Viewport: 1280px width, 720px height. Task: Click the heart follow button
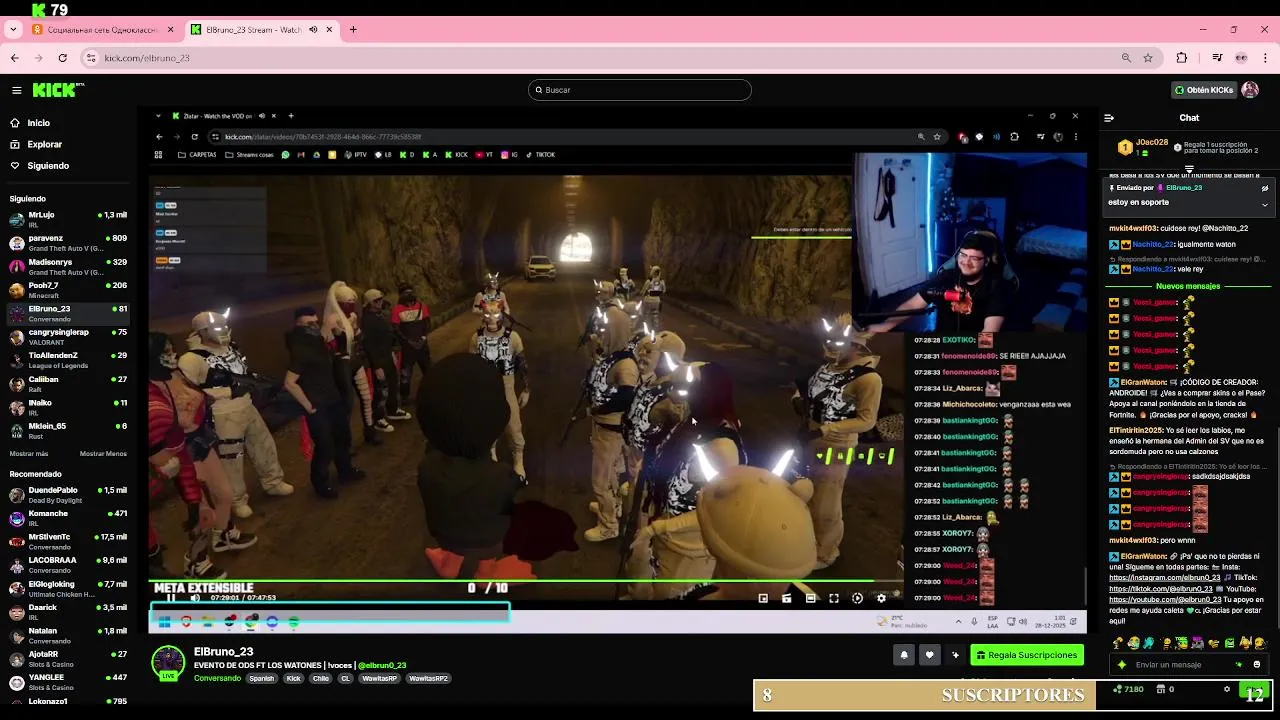[x=929, y=655]
